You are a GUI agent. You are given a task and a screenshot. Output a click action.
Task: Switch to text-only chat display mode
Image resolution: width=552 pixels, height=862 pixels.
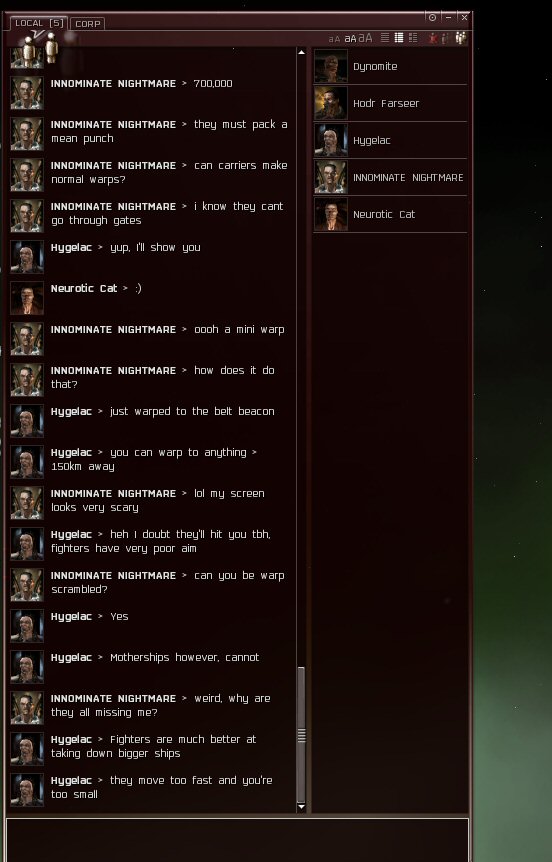point(385,37)
